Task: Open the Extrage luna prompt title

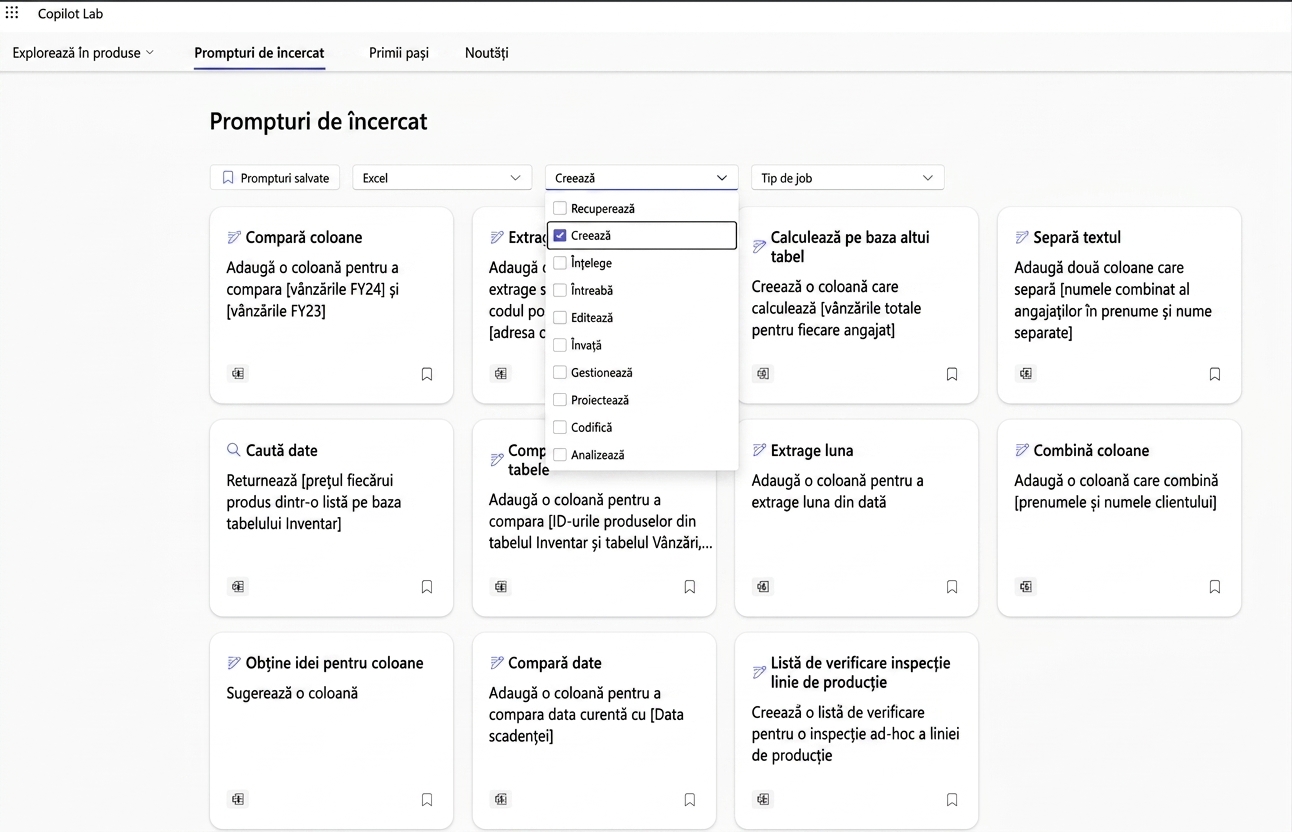Action: (x=812, y=450)
